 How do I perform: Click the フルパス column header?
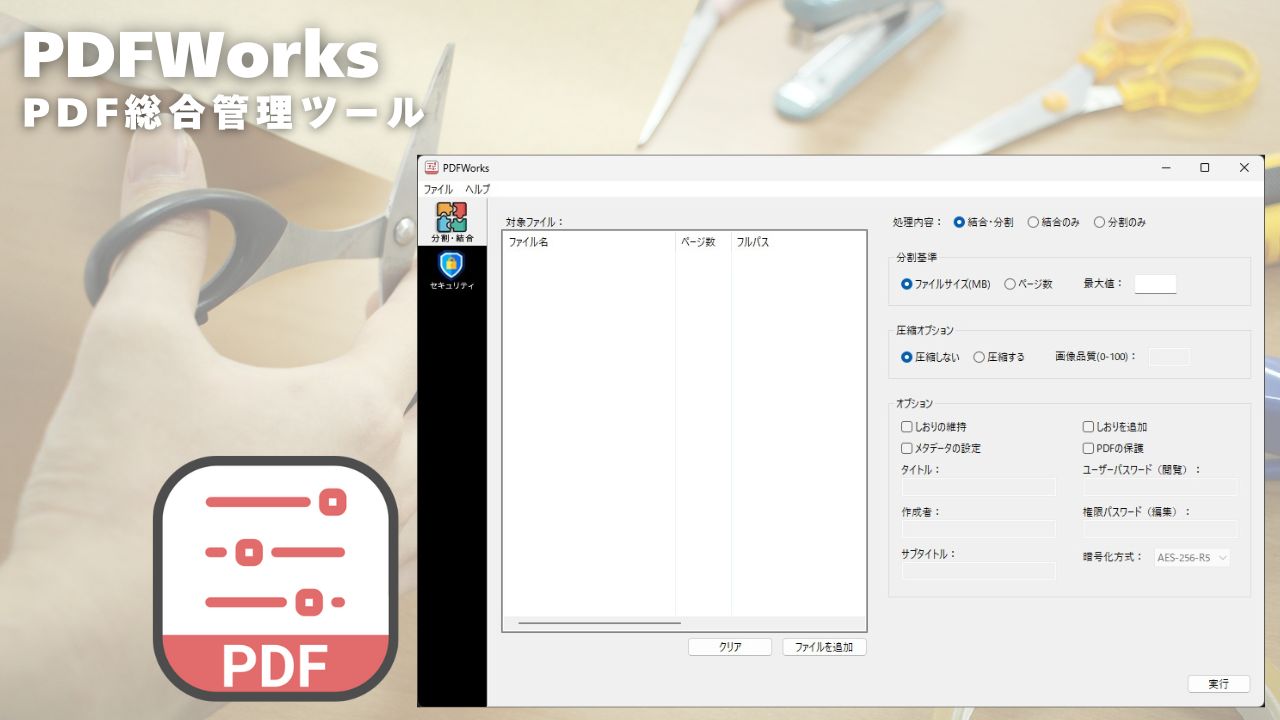[x=798, y=242]
